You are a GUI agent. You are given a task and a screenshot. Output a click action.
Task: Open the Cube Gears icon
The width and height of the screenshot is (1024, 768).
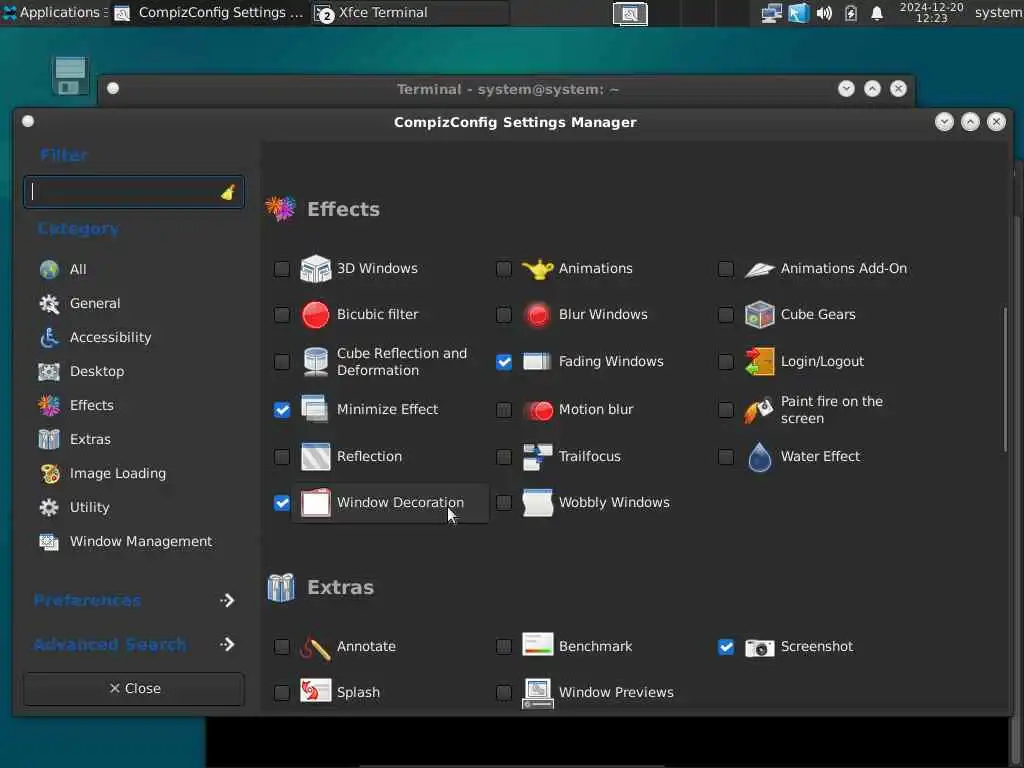click(x=760, y=315)
